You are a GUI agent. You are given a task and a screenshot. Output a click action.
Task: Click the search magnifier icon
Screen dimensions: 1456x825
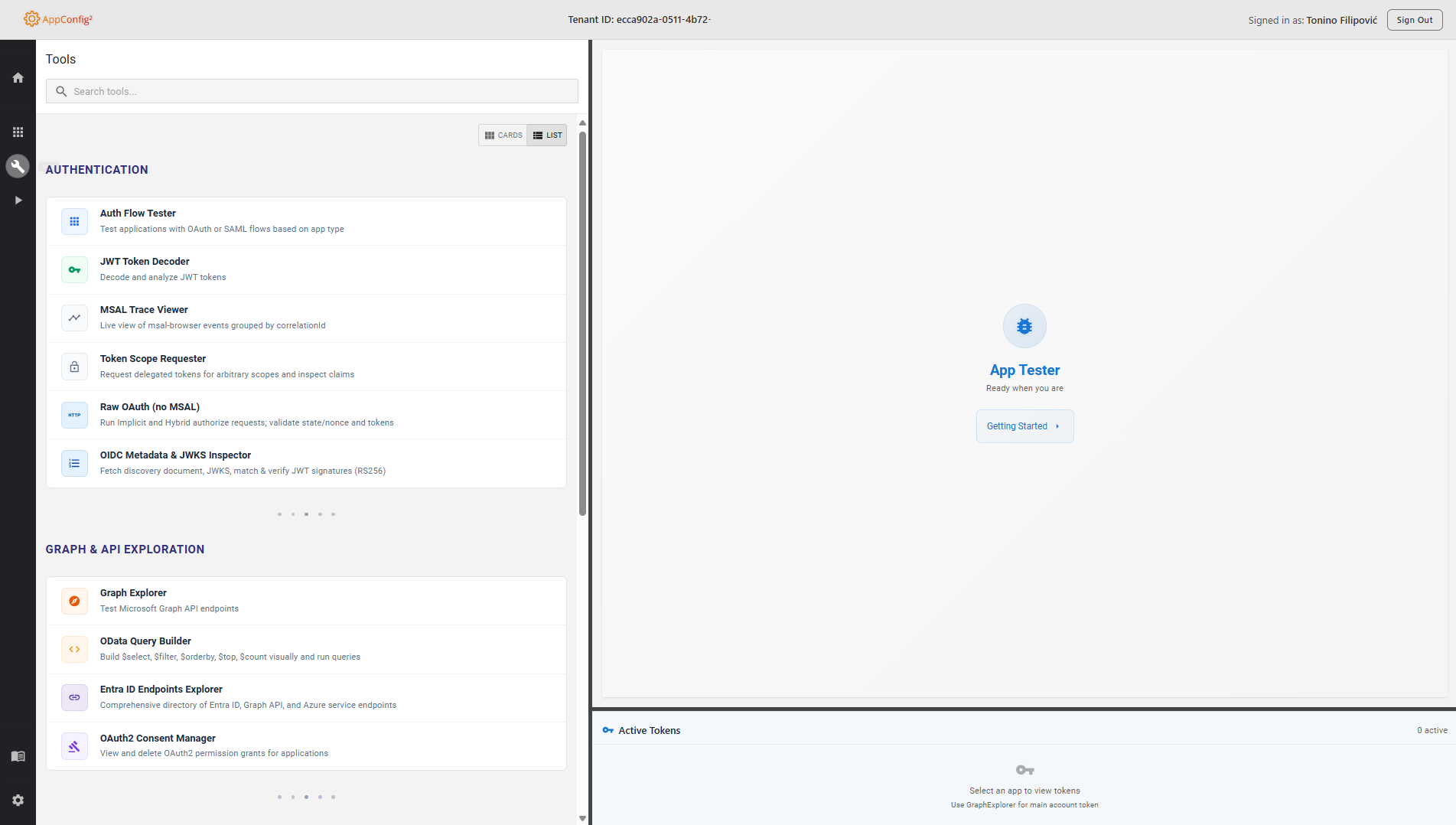click(x=61, y=91)
